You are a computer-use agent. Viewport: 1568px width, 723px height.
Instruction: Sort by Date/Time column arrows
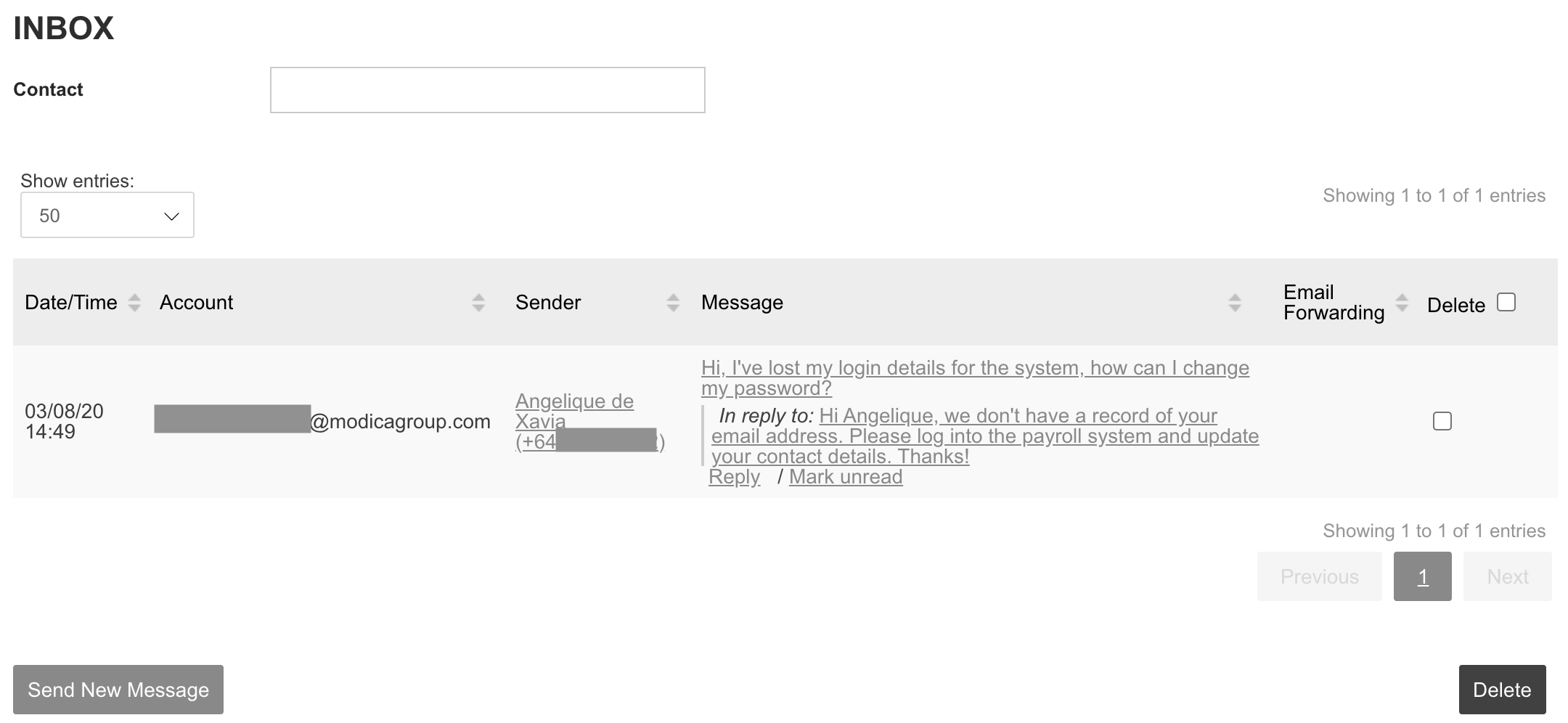tap(134, 303)
